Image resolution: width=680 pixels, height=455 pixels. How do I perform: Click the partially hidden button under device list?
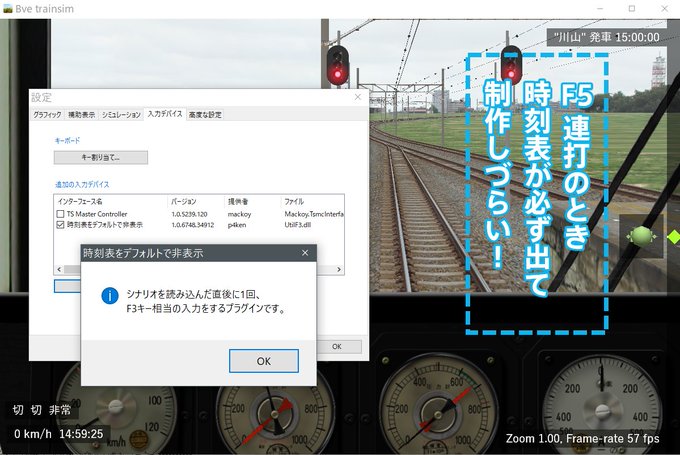68,286
